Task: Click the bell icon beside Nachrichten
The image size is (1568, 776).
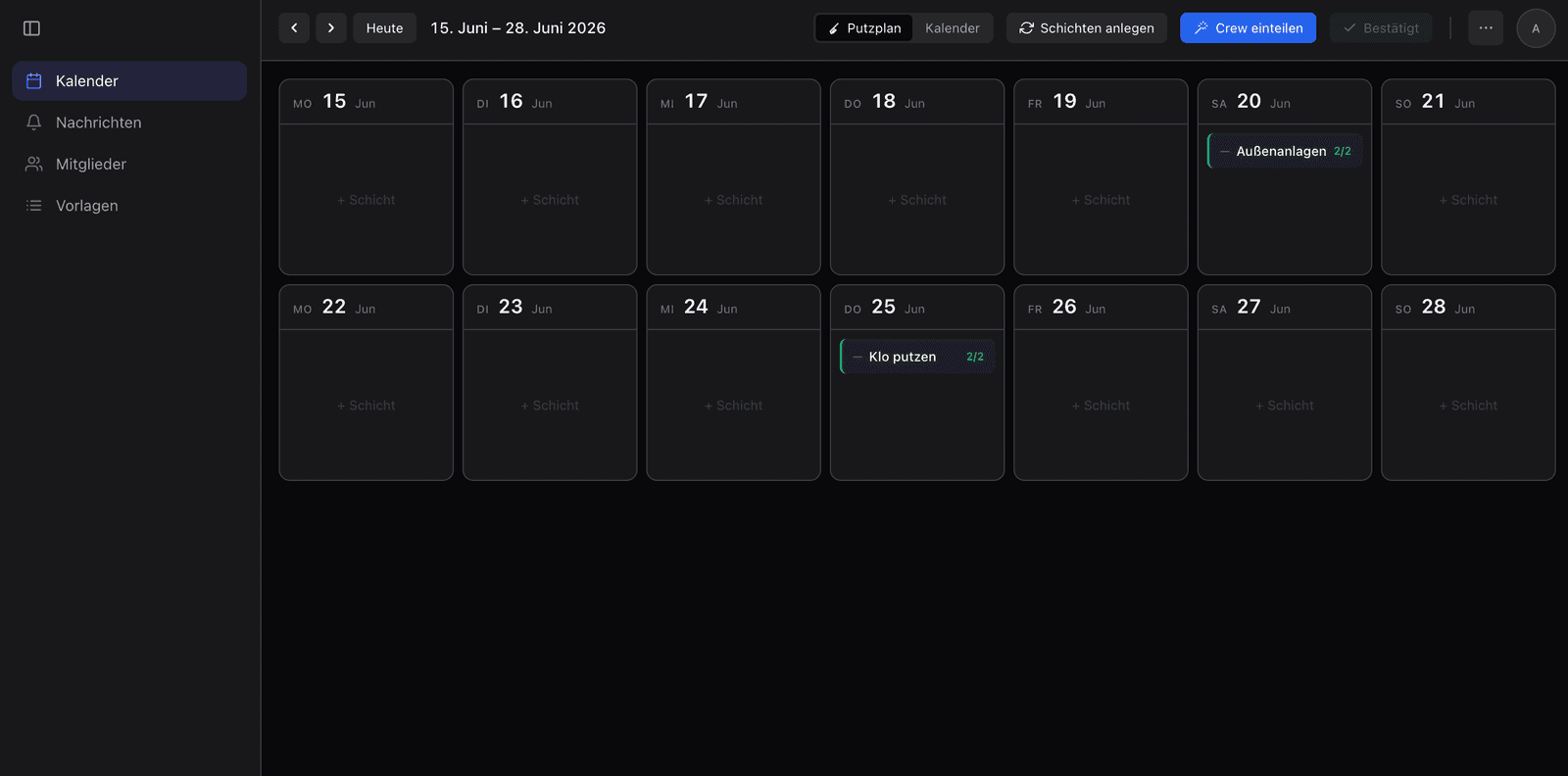Action: pos(33,122)
